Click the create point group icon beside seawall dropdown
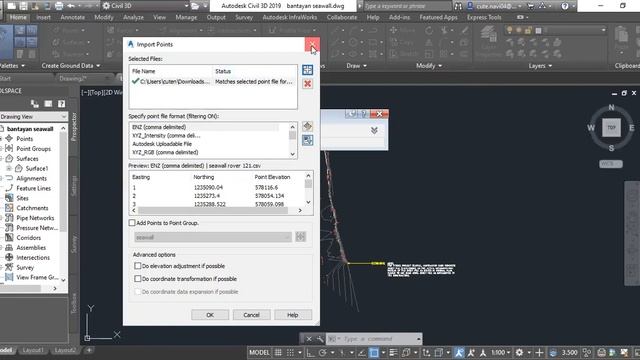The width and height of the screenshot is (640, 360). pos(301,237)
